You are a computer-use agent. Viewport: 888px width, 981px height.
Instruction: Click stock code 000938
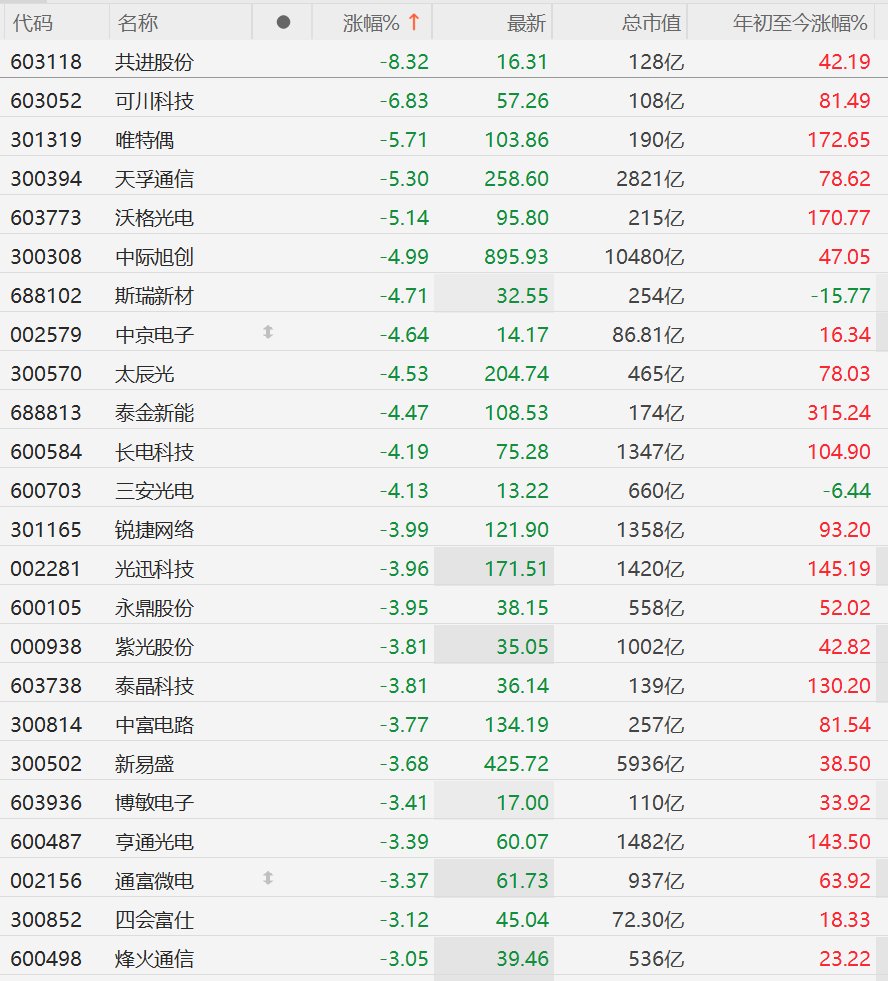click(x=46, y=646)
